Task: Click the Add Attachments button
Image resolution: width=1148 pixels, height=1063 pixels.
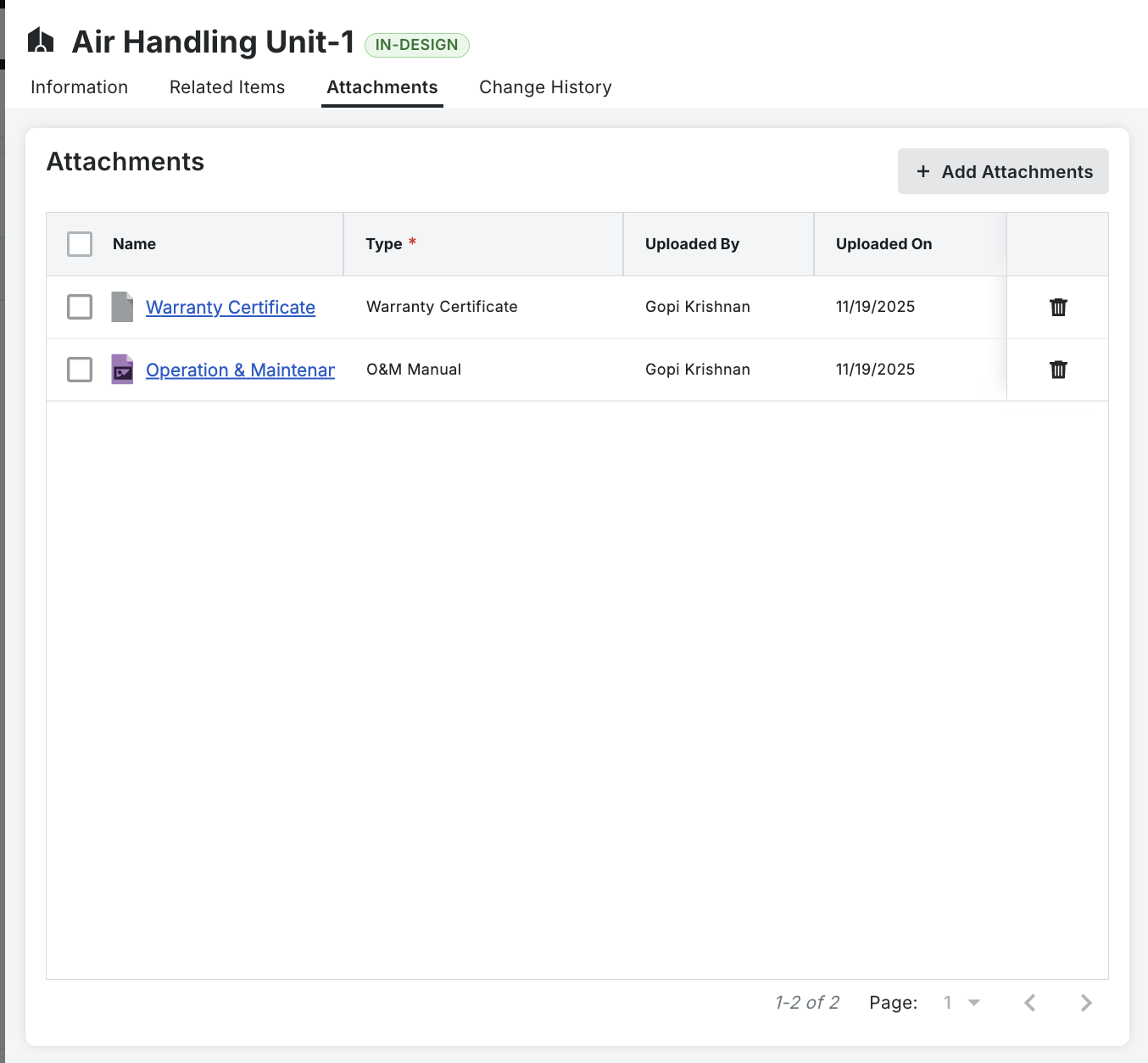Action: click(x=1003, y=171)
